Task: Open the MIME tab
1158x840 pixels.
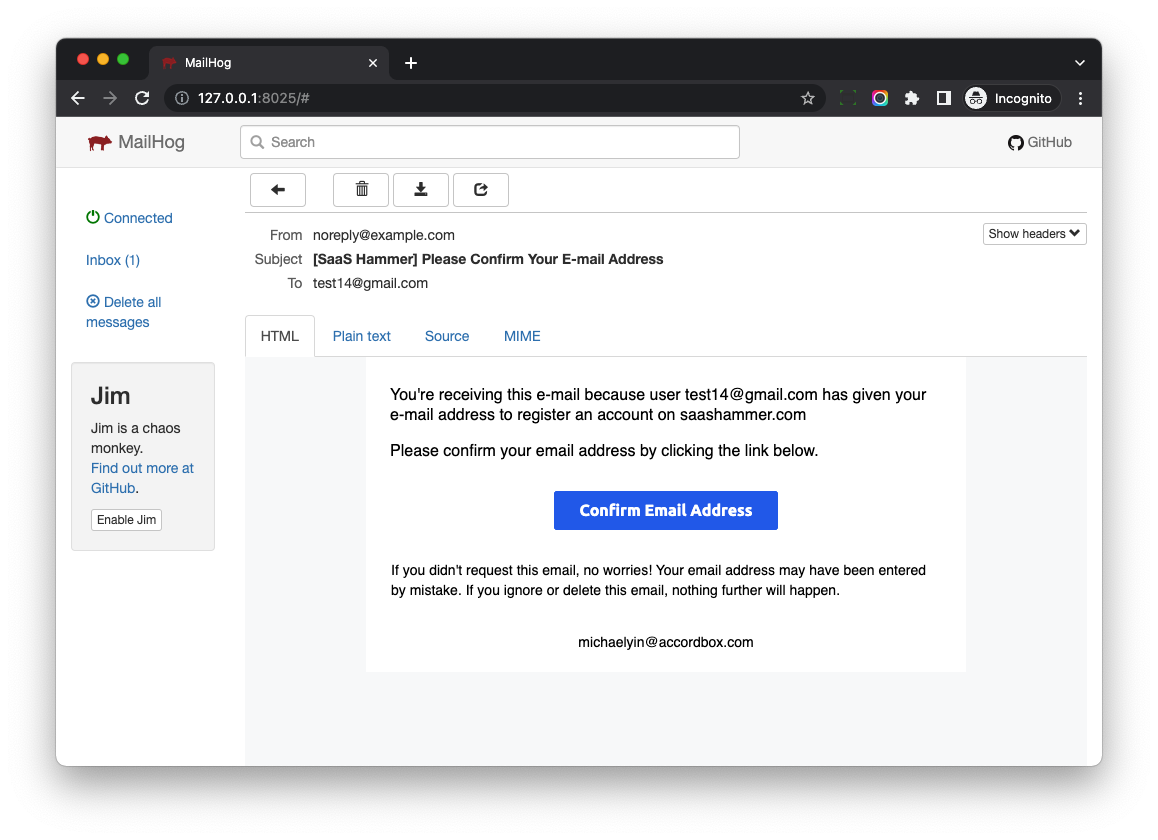Action: [x=522, y=336]
